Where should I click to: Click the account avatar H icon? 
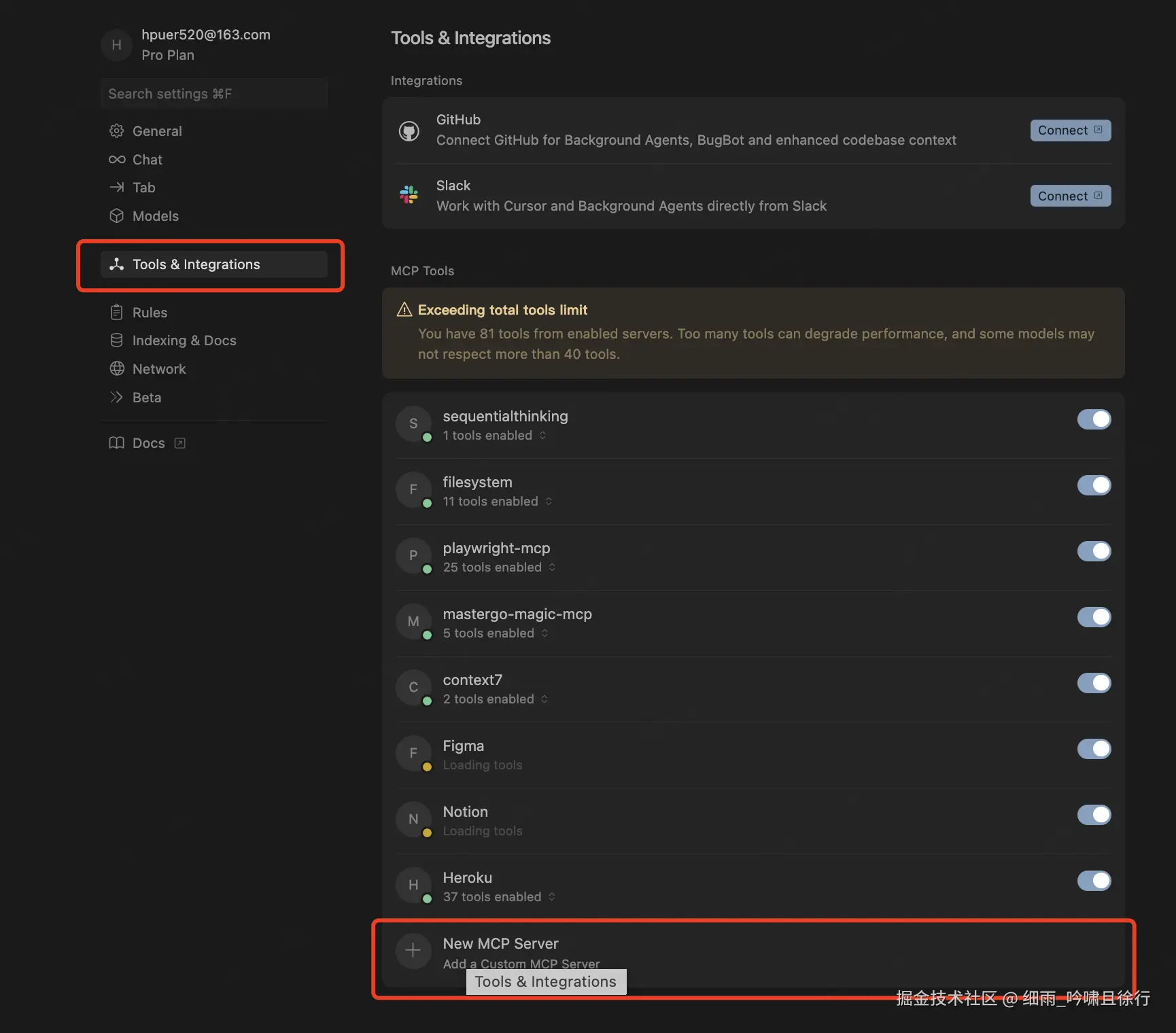coord(116,45)
